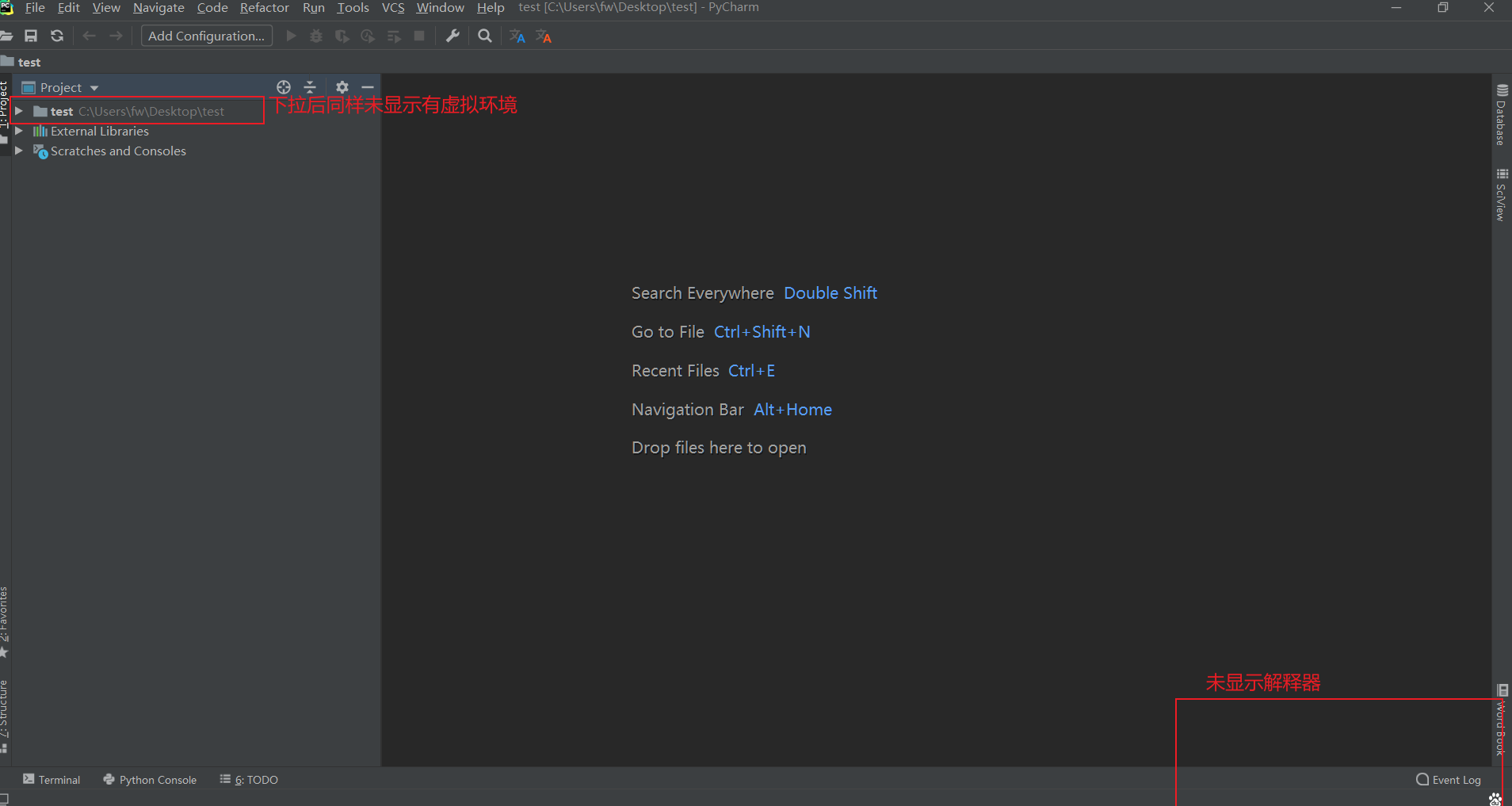Click the Double Shift shortcut text
The width and height of the screenshot is (1512, 806).
click(830, 293)
